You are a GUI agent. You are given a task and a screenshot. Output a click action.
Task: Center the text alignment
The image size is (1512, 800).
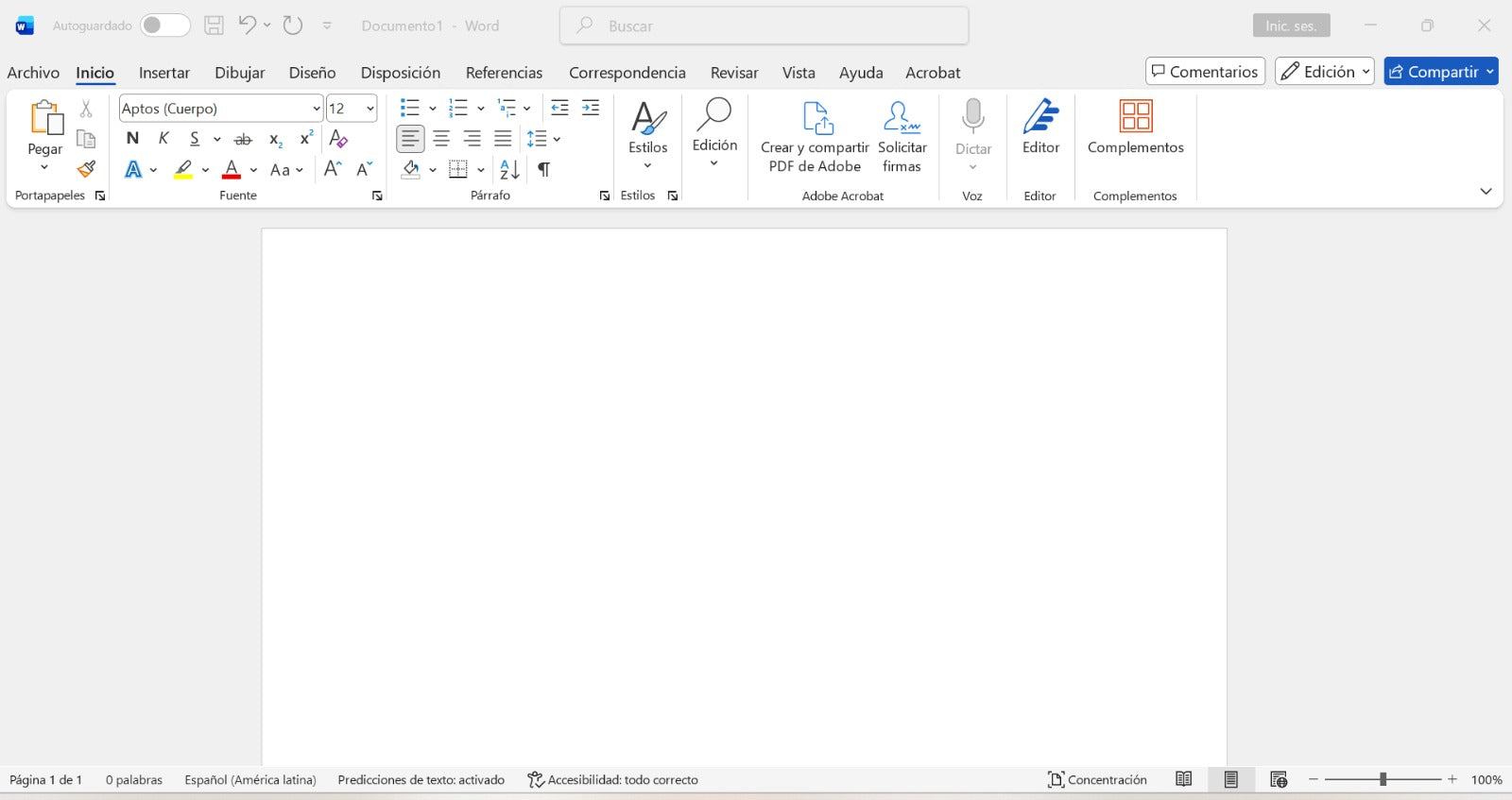(441, 139)
